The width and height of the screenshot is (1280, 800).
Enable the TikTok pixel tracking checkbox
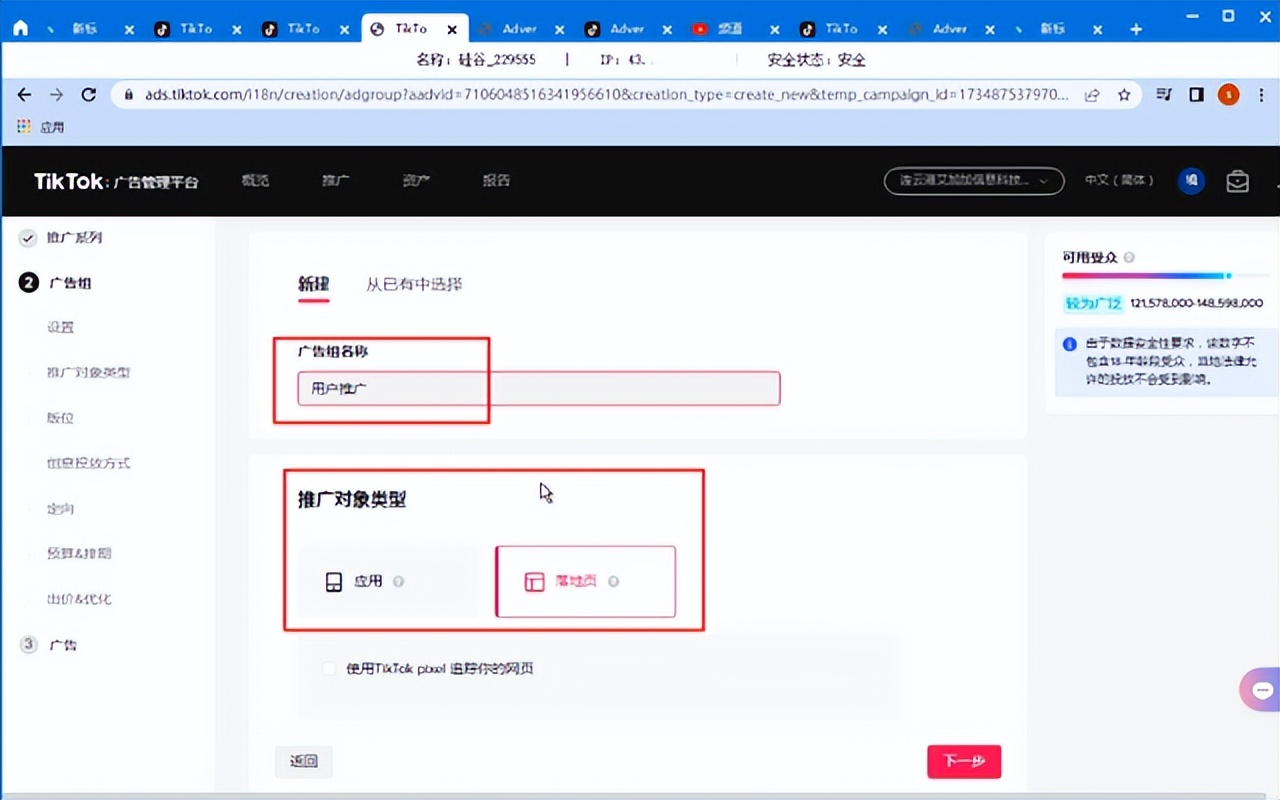329,668
